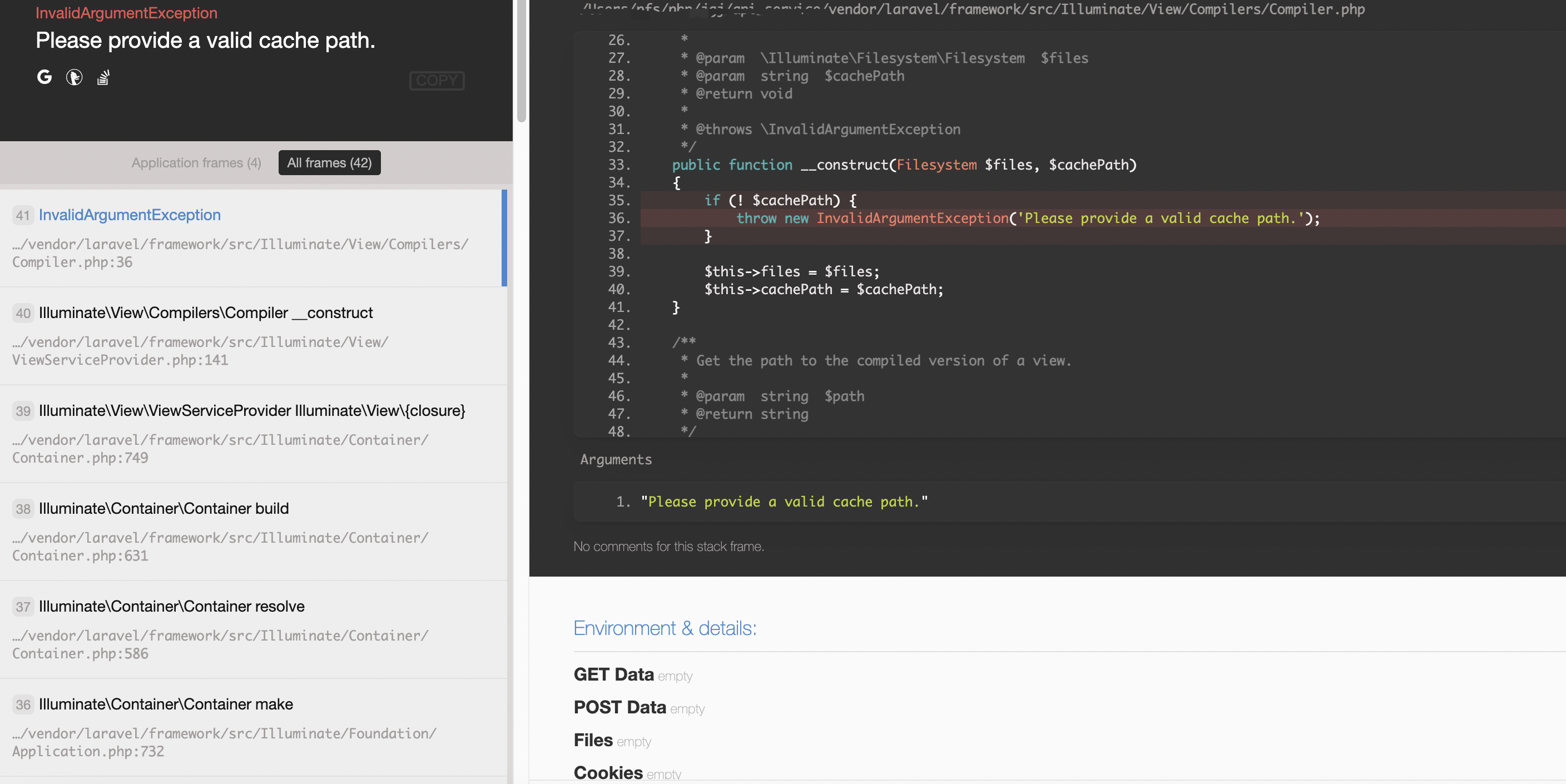Select frame 37 Container resolve

[x=171, y=607]
